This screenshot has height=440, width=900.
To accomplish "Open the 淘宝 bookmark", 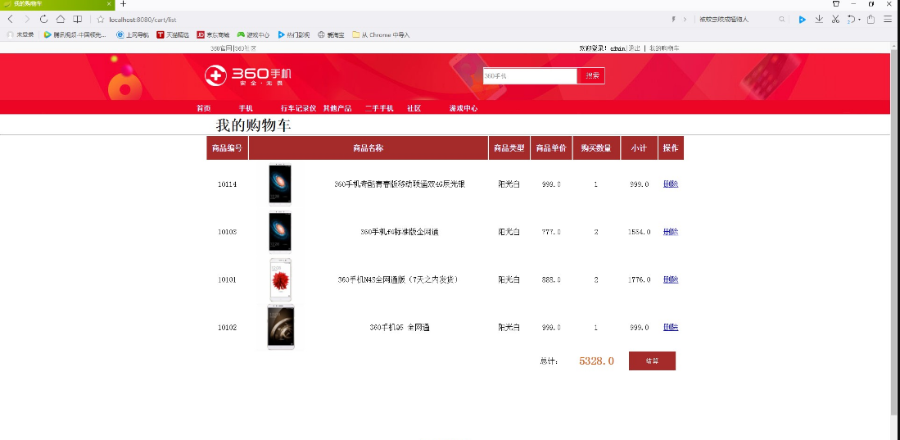I will [331, 35].
